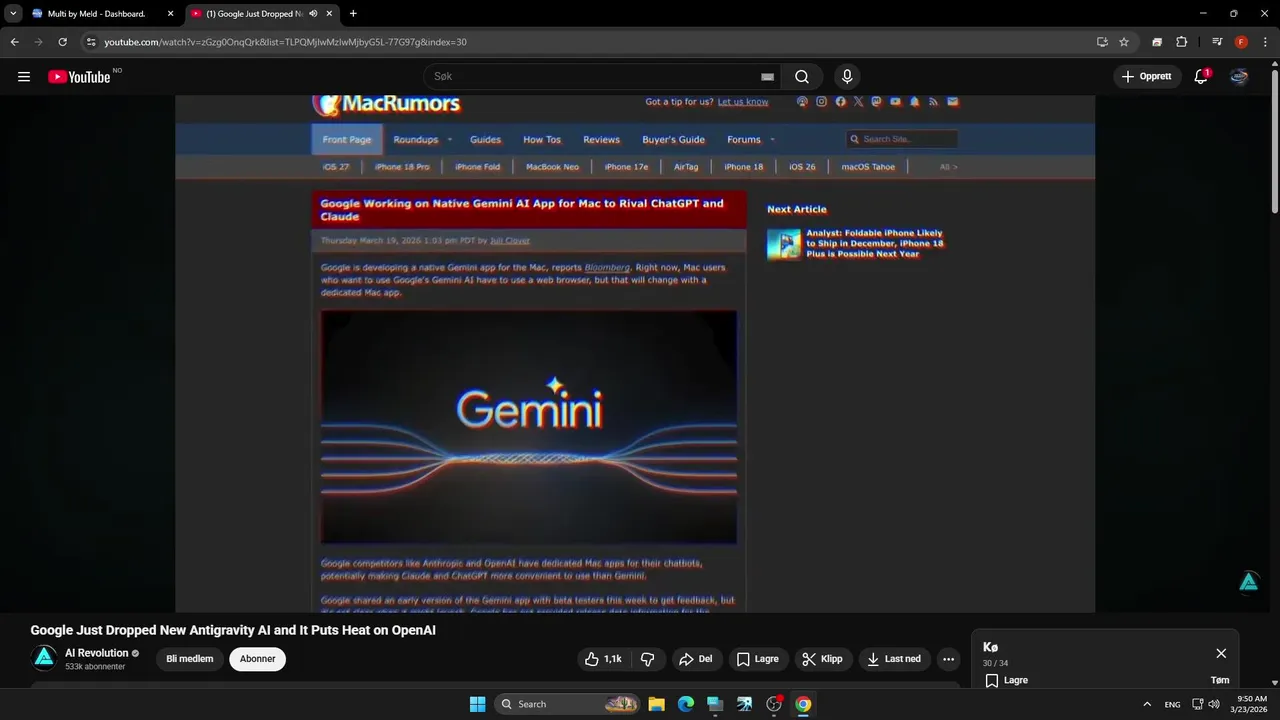Viewport: 1280px width, 720px height.
Task: Open the volume control in system tray
Action: 1214,704
